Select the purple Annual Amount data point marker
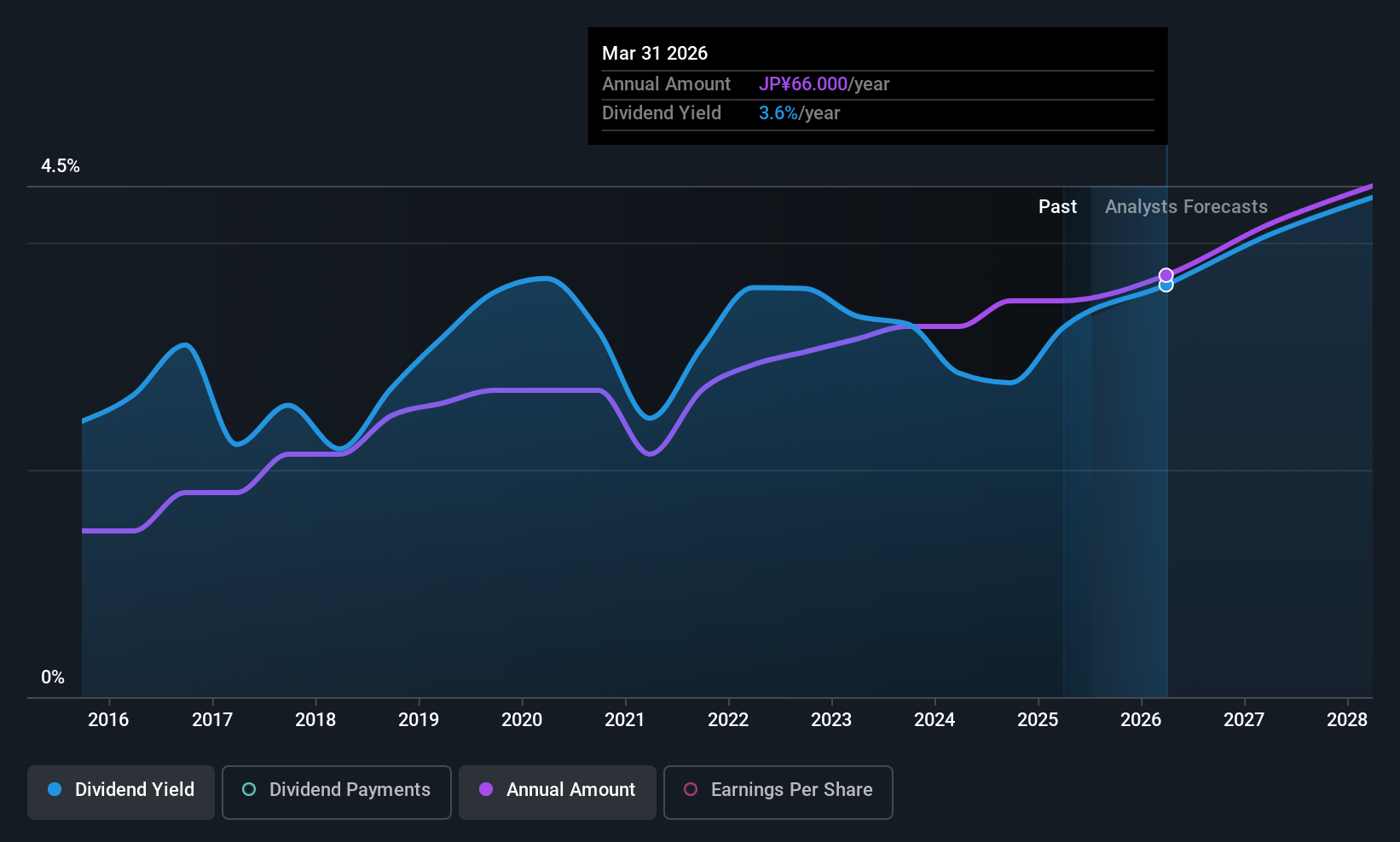 pyautogui.click(x=1166, y=274)
